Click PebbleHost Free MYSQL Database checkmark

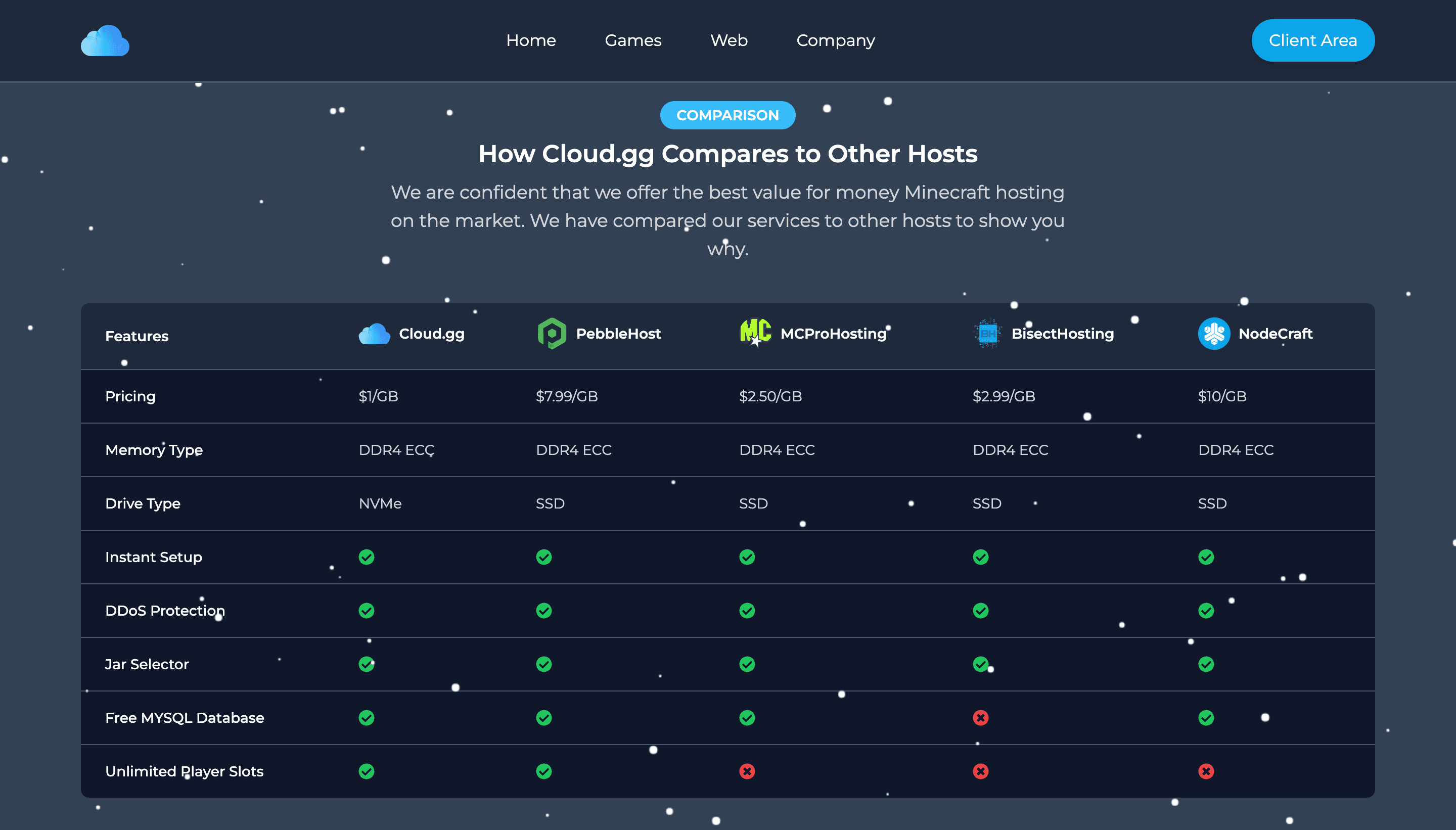(544, 718)
